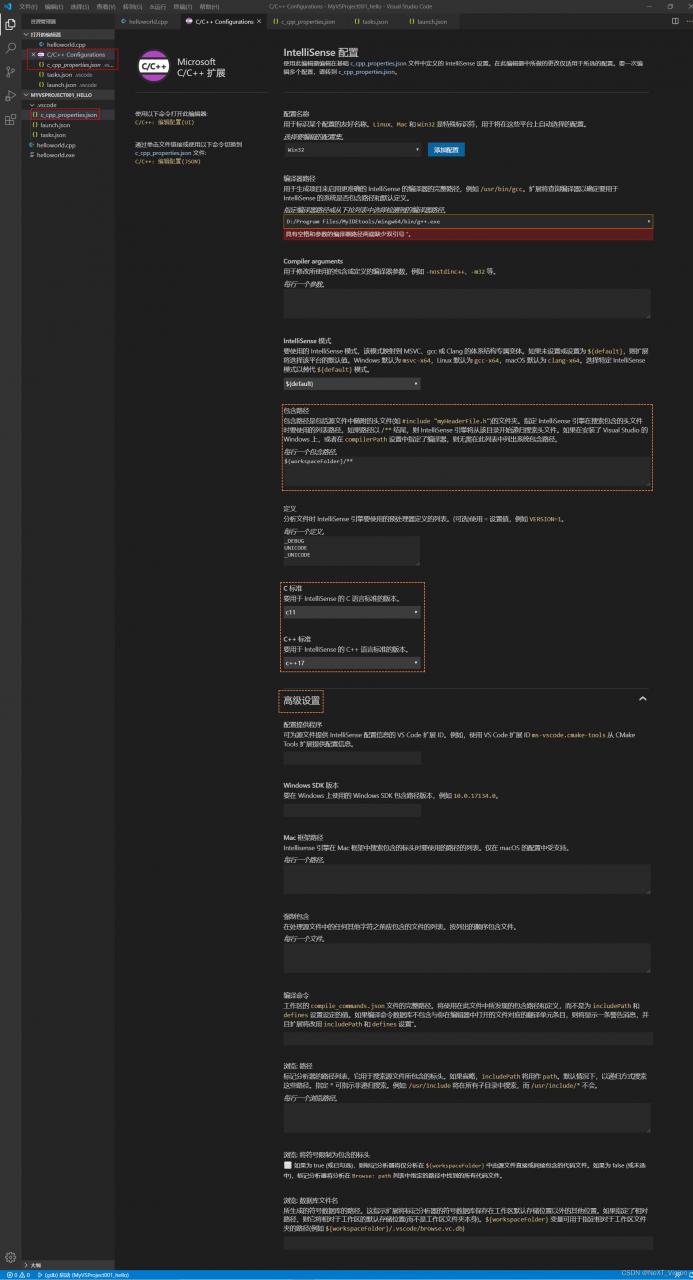Open the C++ standard c++17 dropdown
693x1280 pixels.
(x=352, y=662)
